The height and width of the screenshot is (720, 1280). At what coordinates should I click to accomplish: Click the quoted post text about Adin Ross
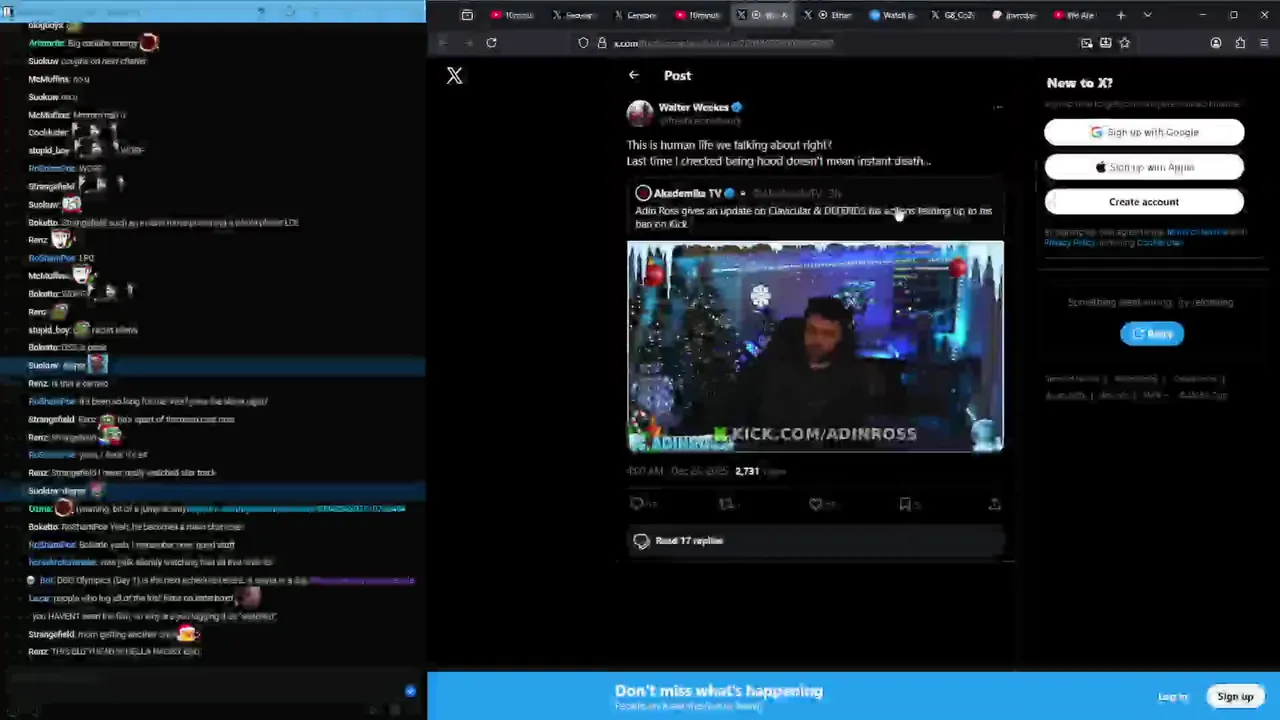pyautogui.click(x=813, y=217)
